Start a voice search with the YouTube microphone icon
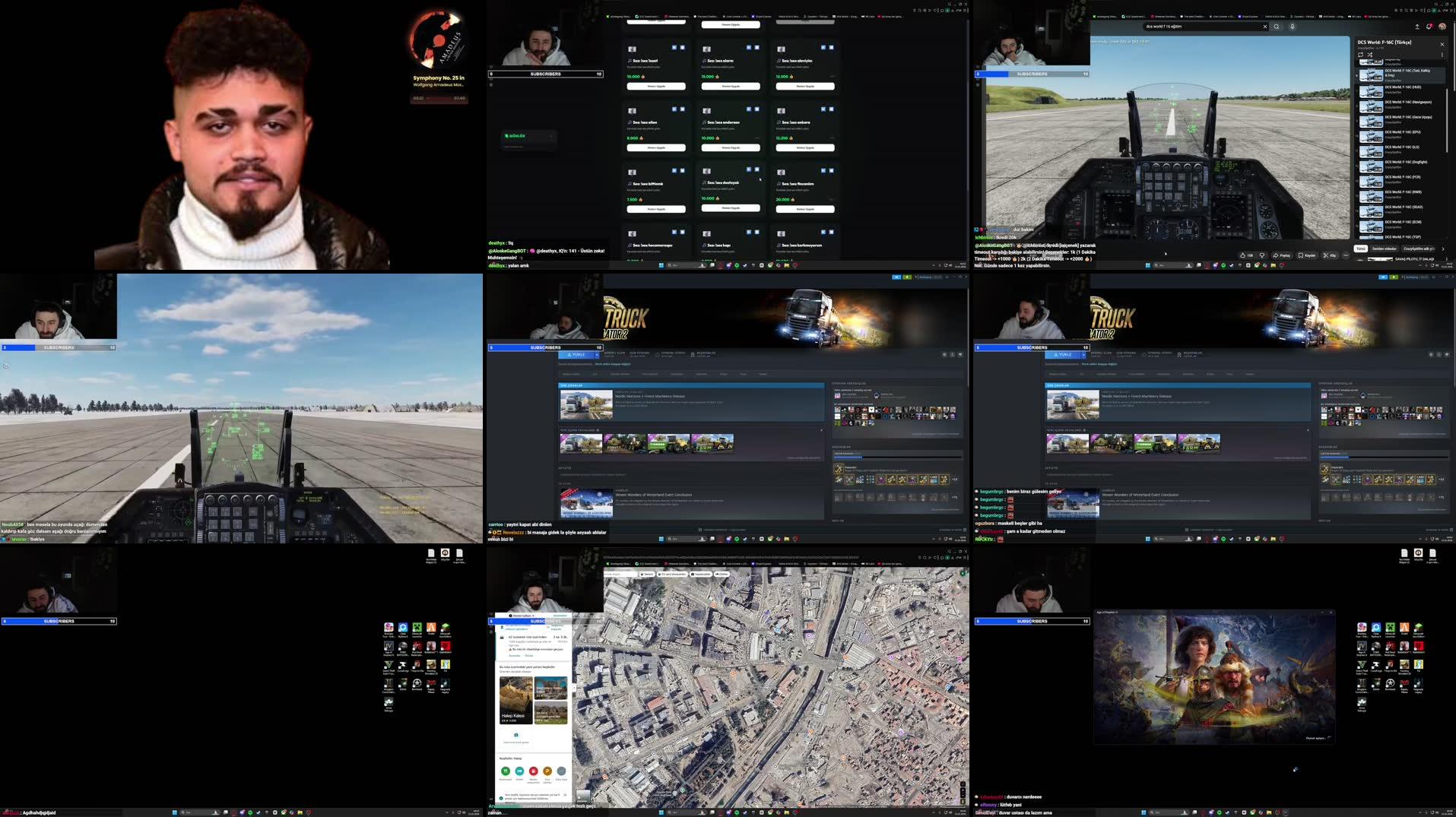This screenshot has height=817, width=1456. point(1293,27)
